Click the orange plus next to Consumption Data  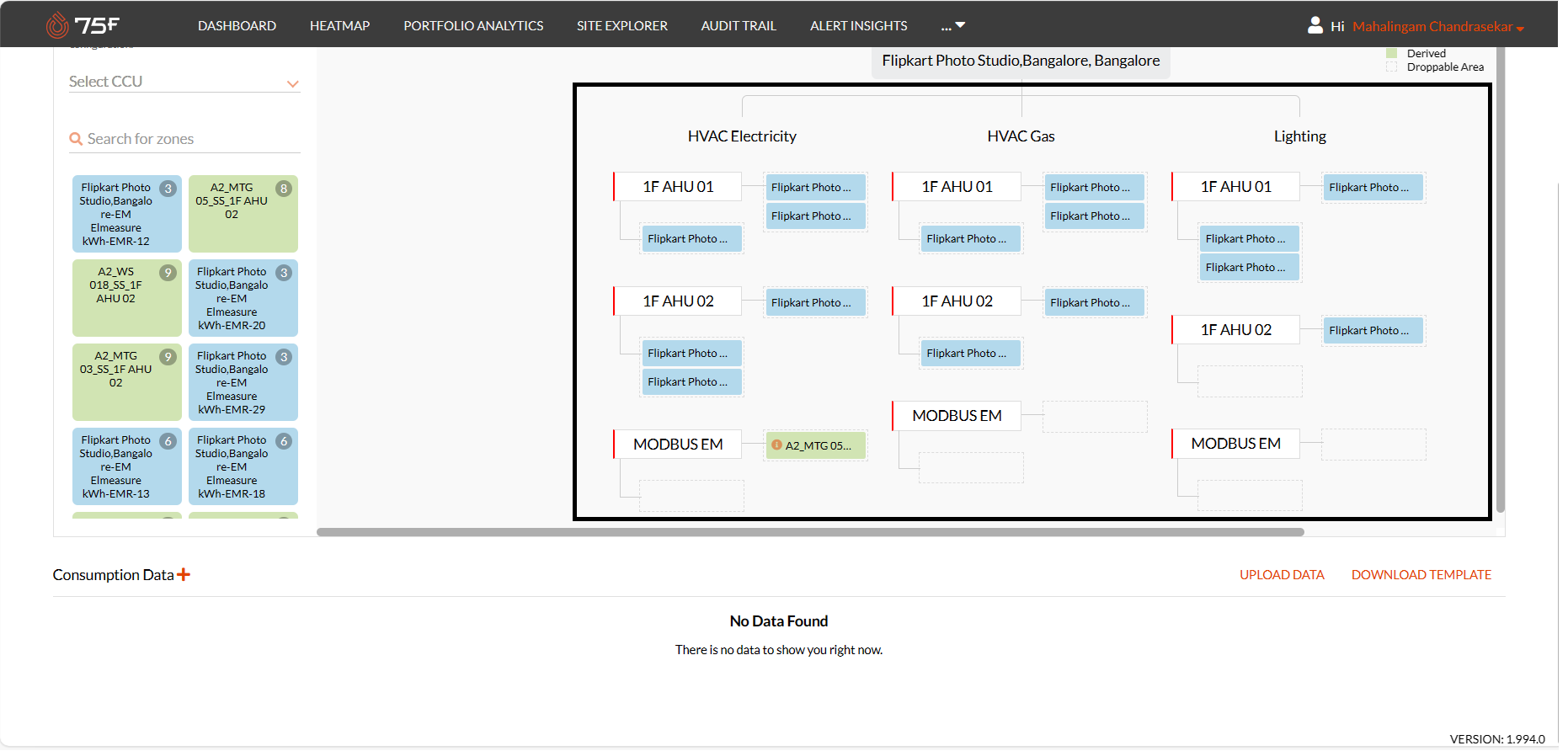pyautogui.click(x=184, y=574)
